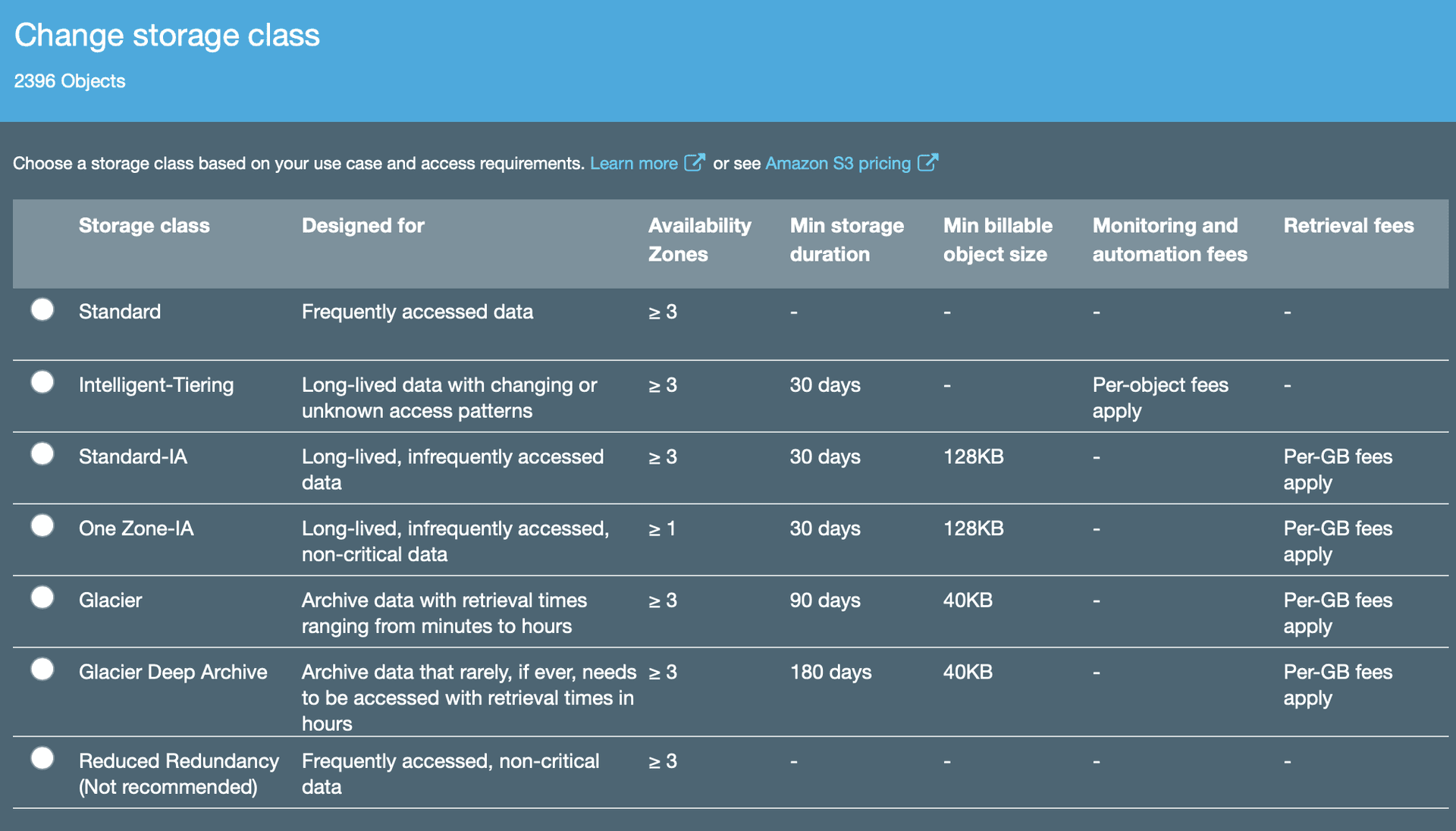The height and width of the screenshot is (831, 1456).
Task: Select the Standard storage class radio button
Action: click(x=42, y=309)
